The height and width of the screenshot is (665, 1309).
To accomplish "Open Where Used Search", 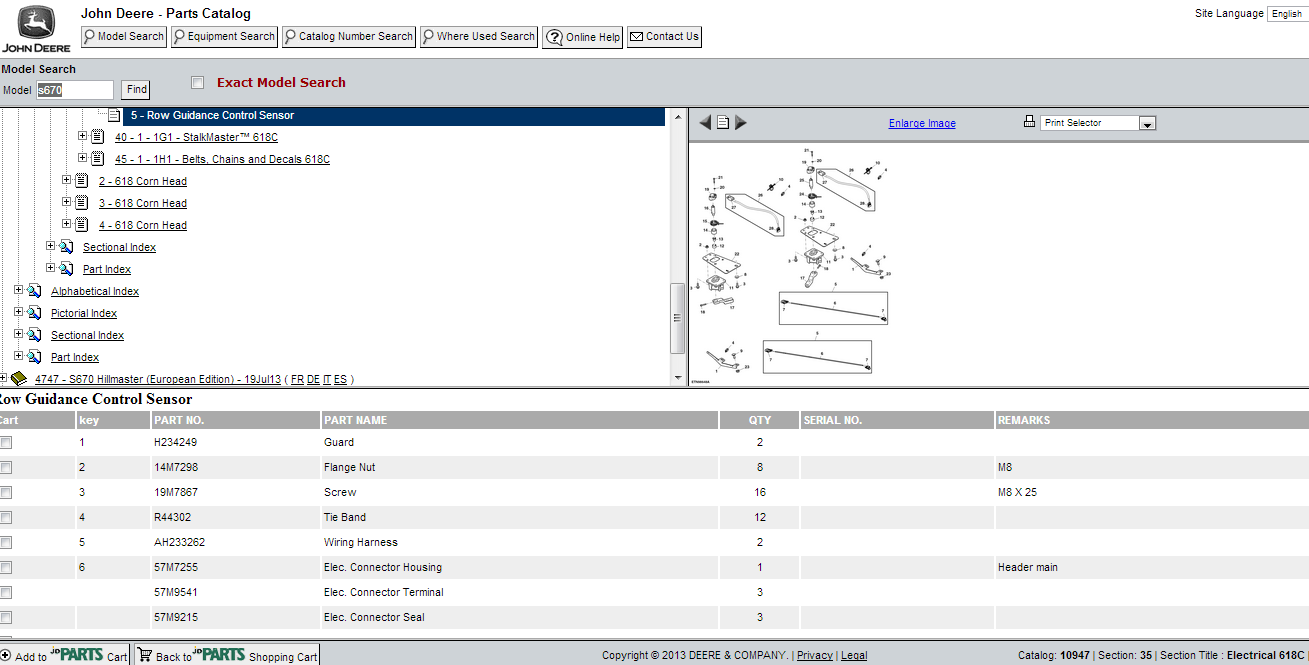I will coord(479,37).
